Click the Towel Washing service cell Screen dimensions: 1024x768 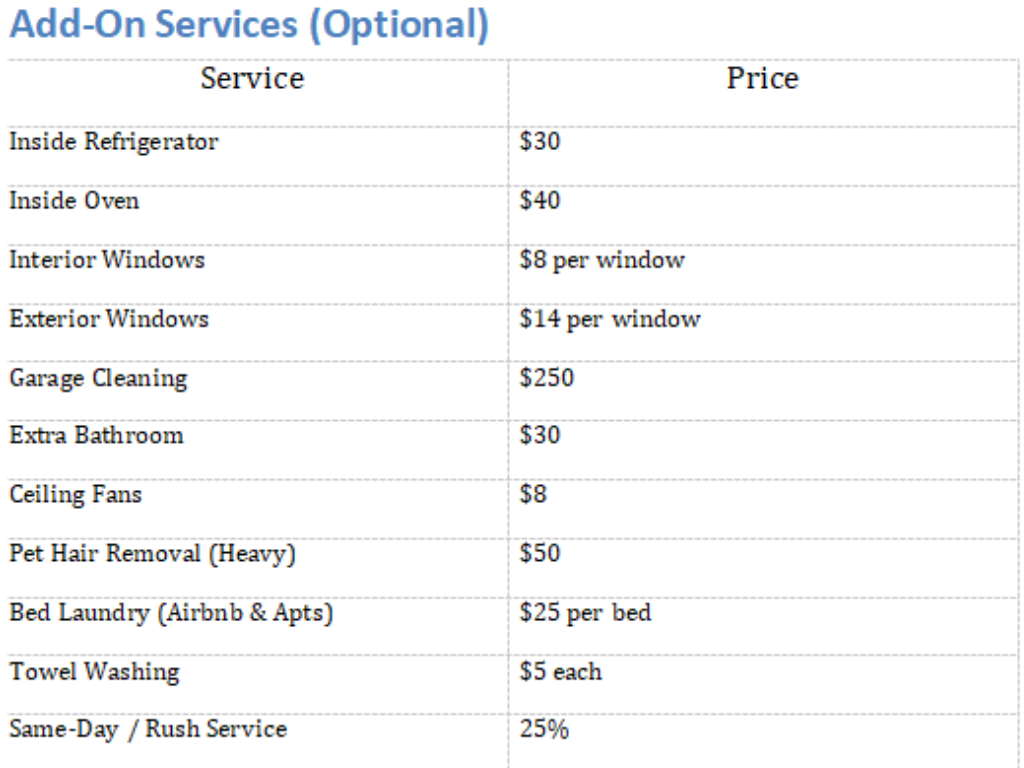pos(95,672)
